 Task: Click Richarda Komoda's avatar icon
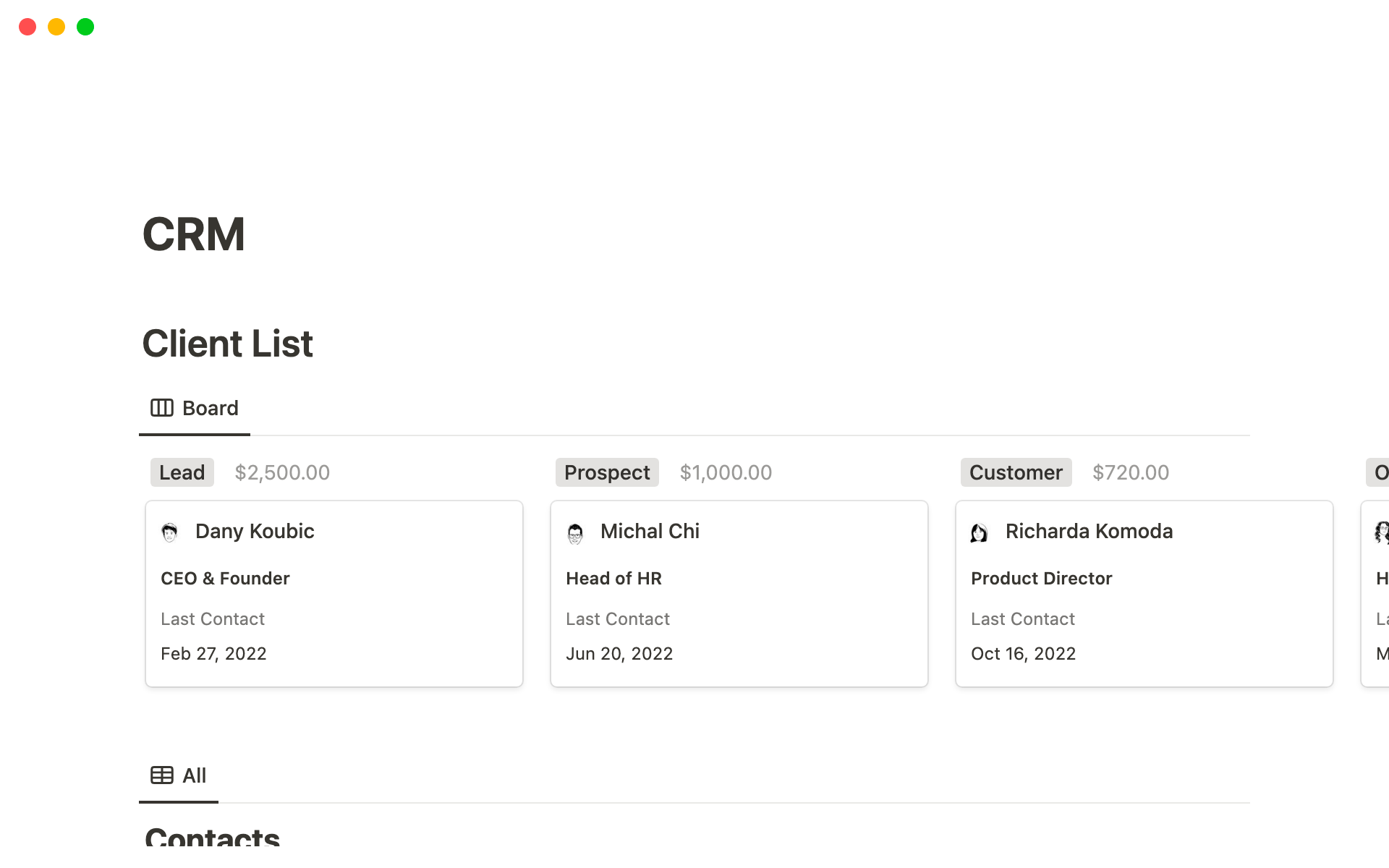coord(979,533)
